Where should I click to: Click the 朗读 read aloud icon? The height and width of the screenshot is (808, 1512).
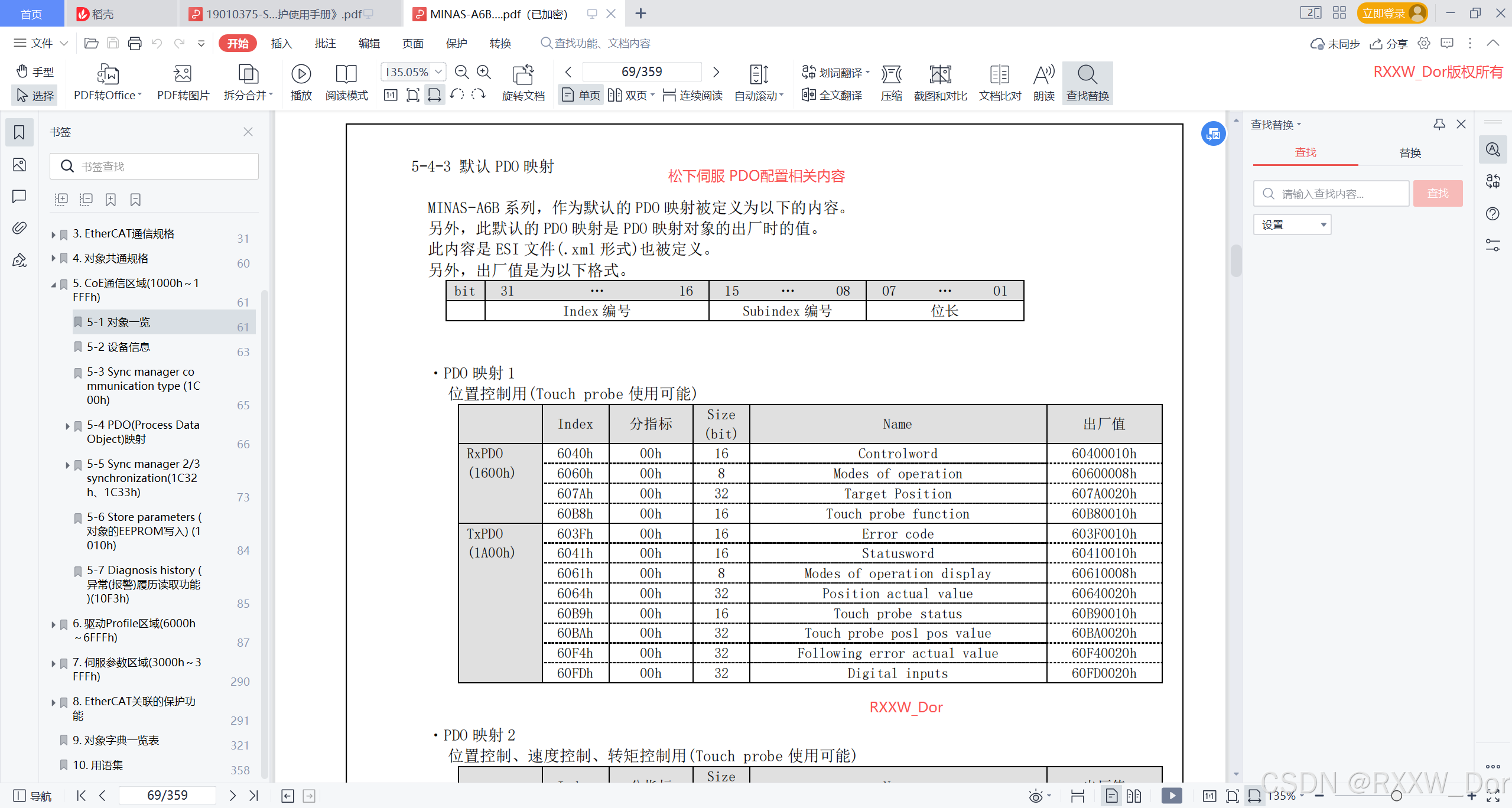(x=1043, y=74)
